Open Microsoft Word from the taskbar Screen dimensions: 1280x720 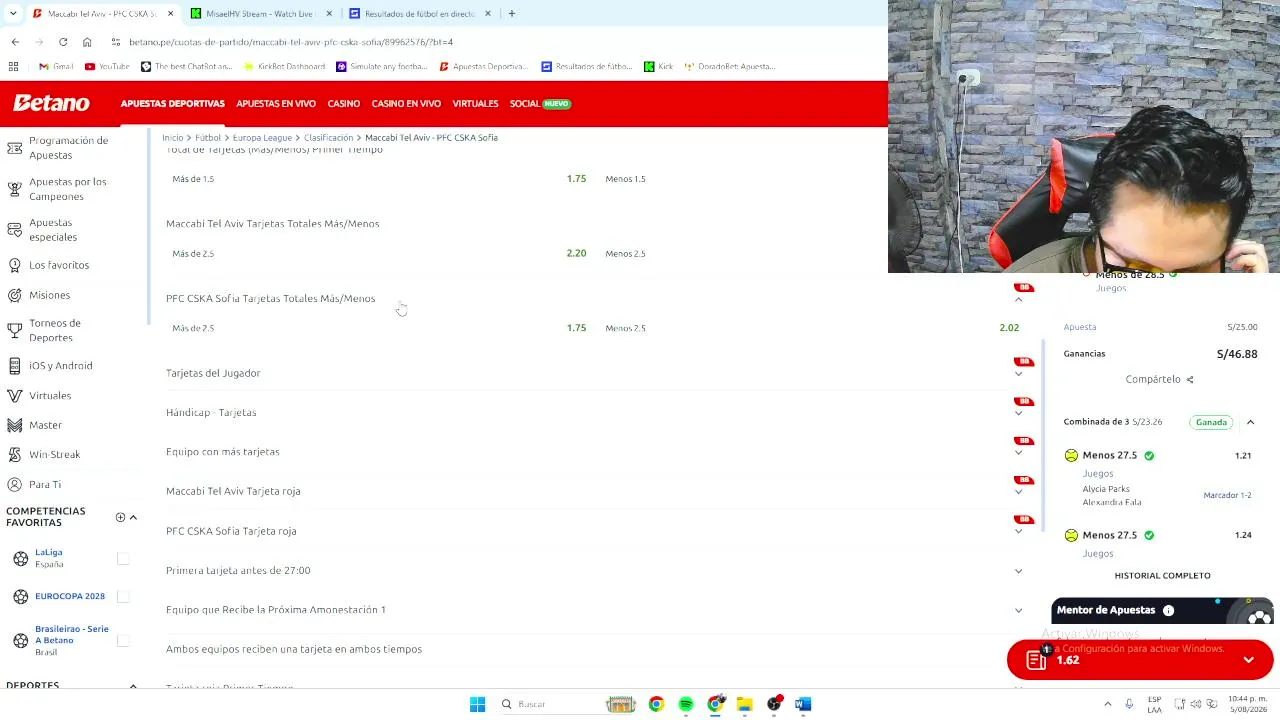click(x=803, y=704)
